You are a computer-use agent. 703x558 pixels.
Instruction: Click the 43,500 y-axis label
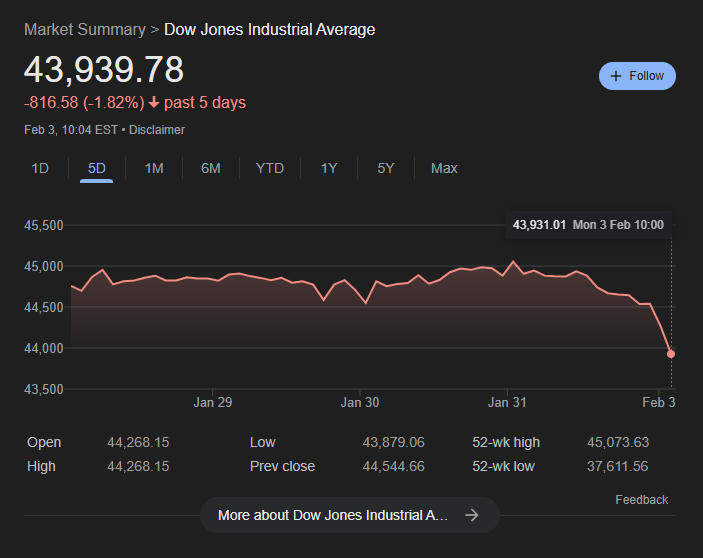pos(43,389)
